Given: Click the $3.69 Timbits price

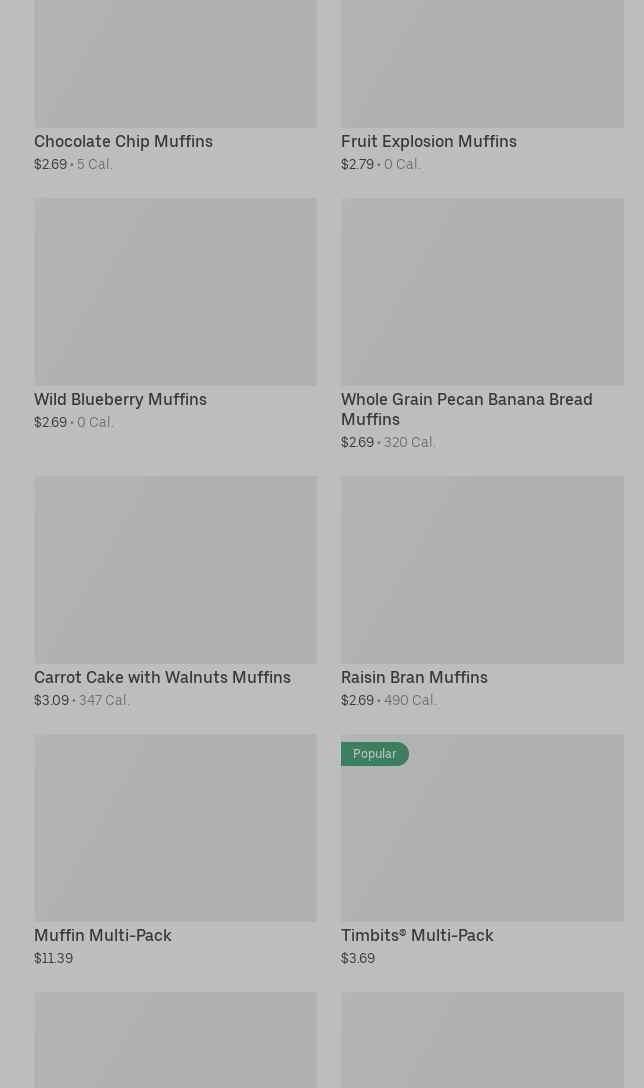Looking at the screenshot, I should [x=357, y=958].
